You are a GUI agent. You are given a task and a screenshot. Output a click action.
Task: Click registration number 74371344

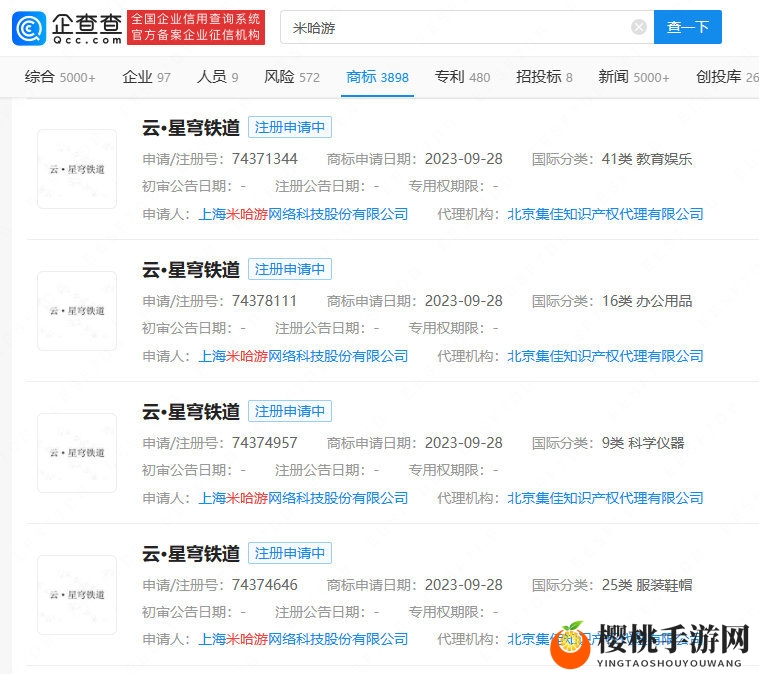pos(265,159)
